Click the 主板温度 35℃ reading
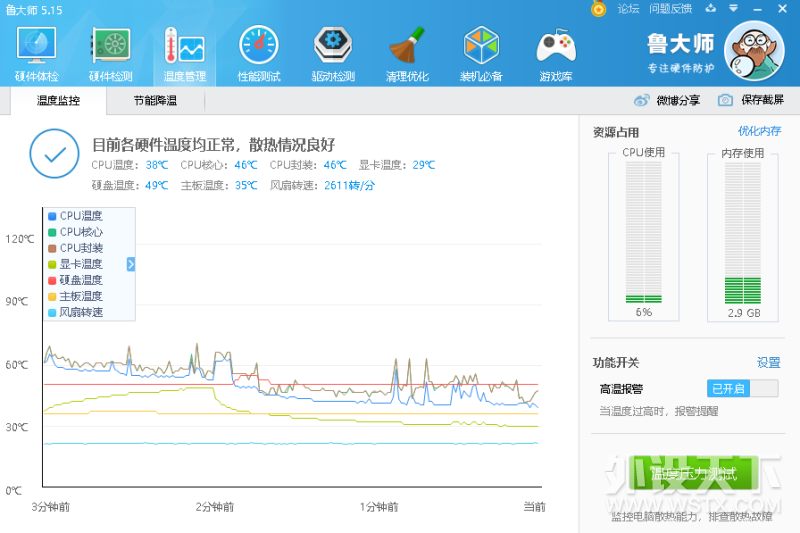800x533 pixels. coord(219,185)
